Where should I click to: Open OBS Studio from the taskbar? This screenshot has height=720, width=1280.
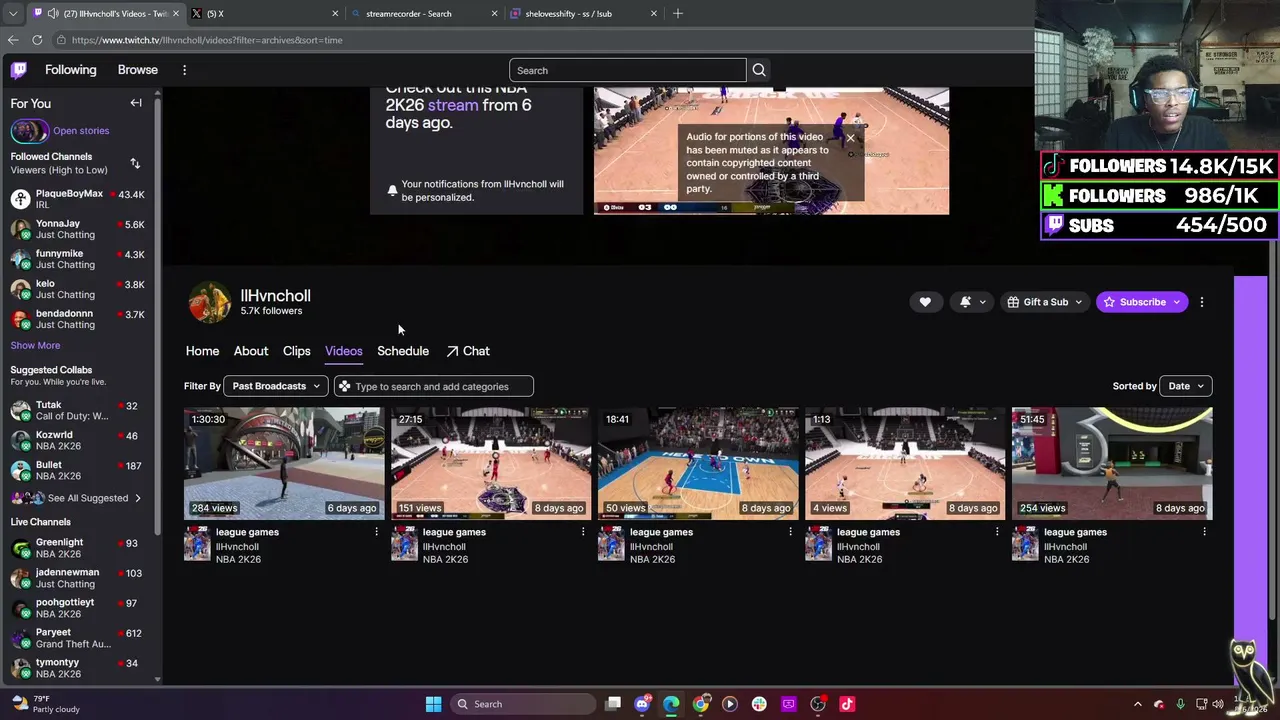pos(818,704)
